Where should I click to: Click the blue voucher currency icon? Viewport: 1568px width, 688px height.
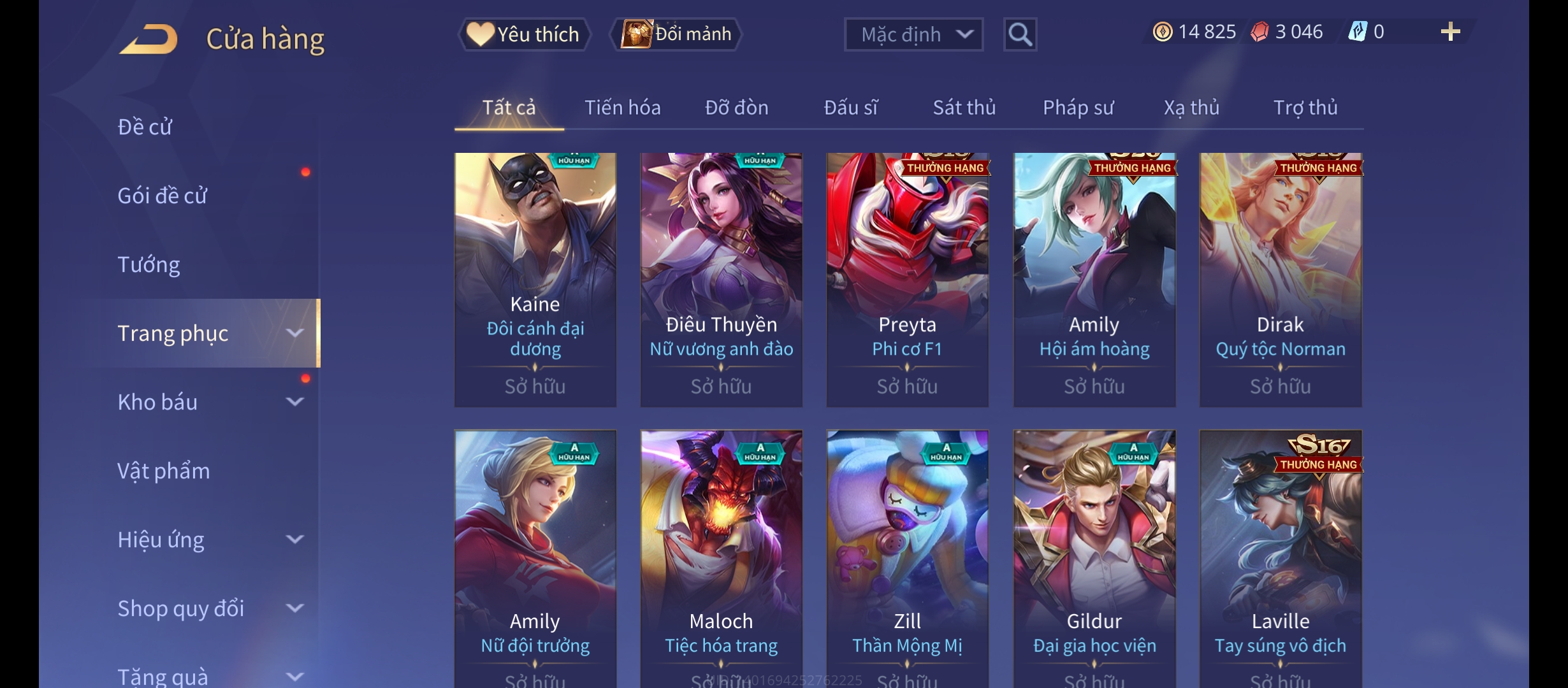1358,32
